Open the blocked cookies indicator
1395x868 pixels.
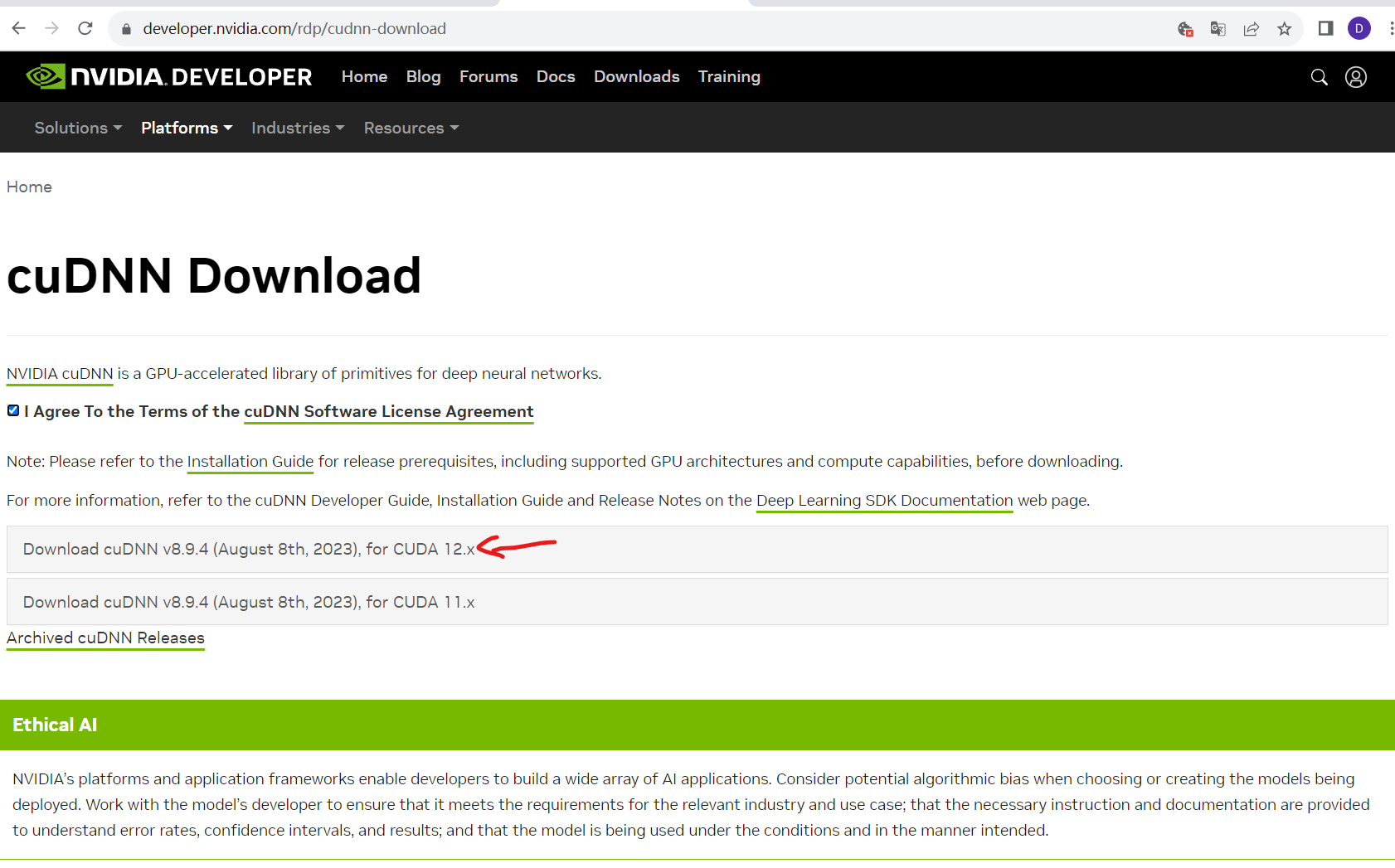click(x=1185, y=29)
